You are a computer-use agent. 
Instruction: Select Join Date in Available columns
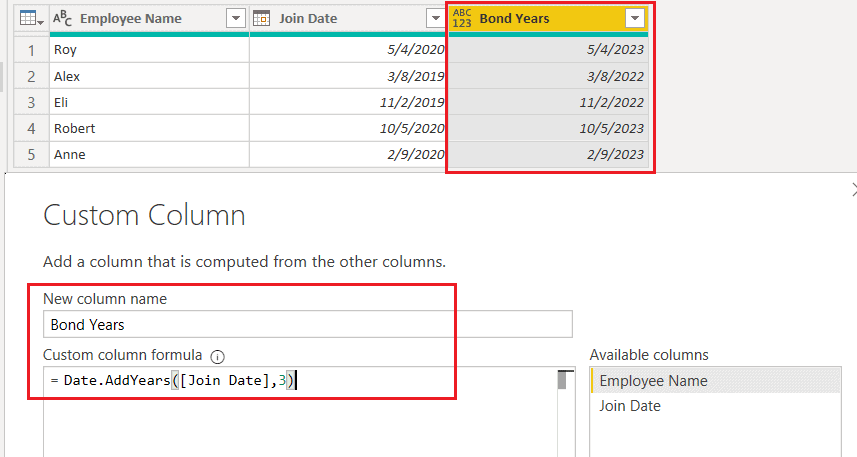(715, 406)
